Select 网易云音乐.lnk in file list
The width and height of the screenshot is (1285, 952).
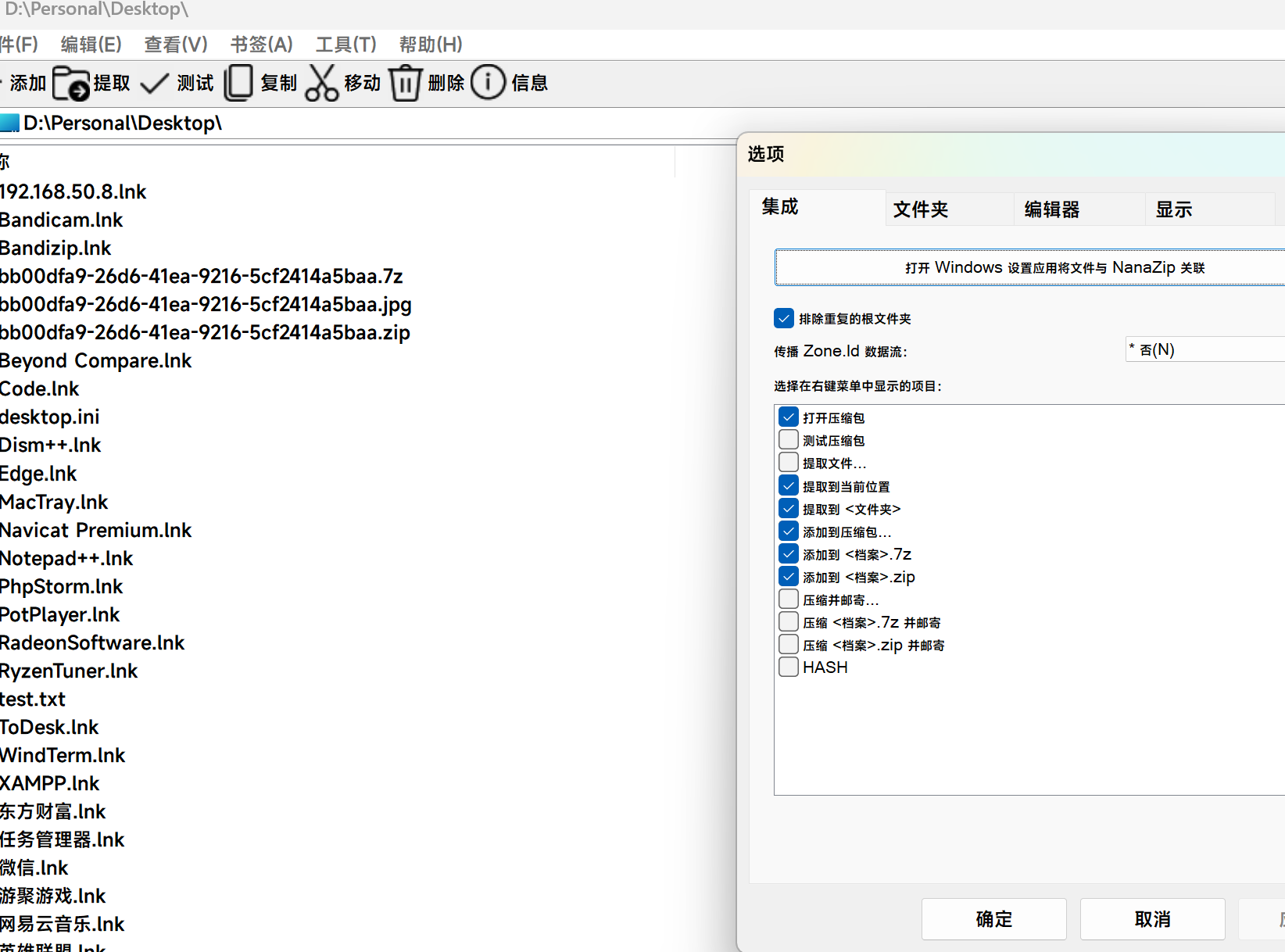click(x=63, y=924)
